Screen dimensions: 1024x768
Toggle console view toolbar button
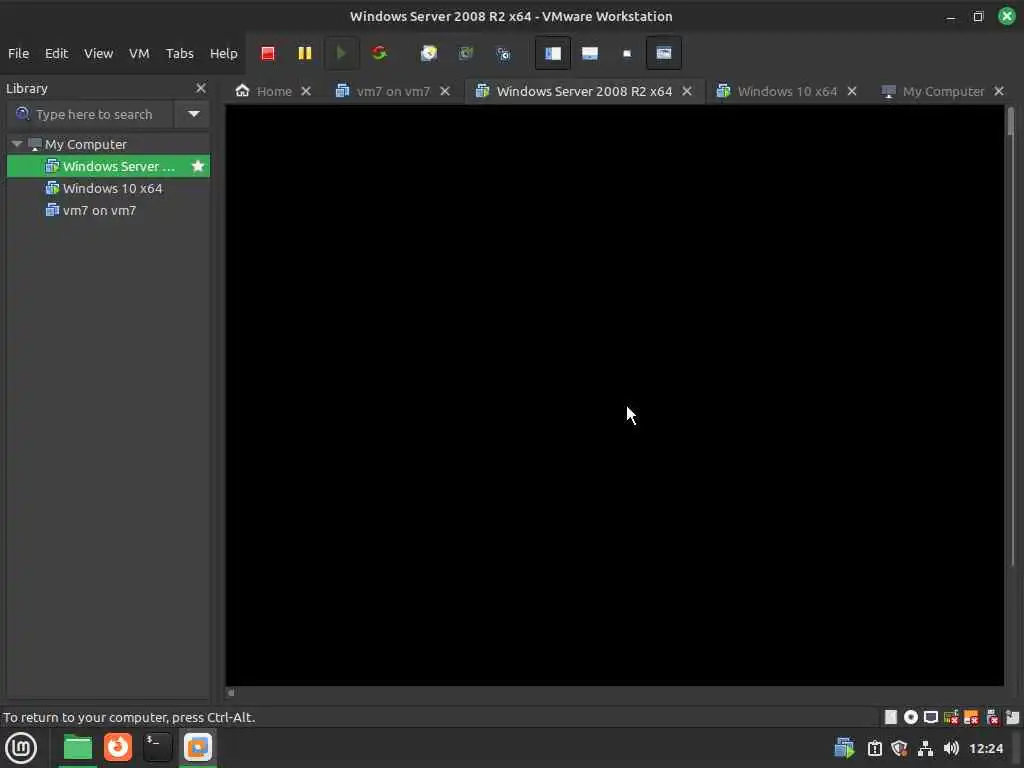point(664,54)
